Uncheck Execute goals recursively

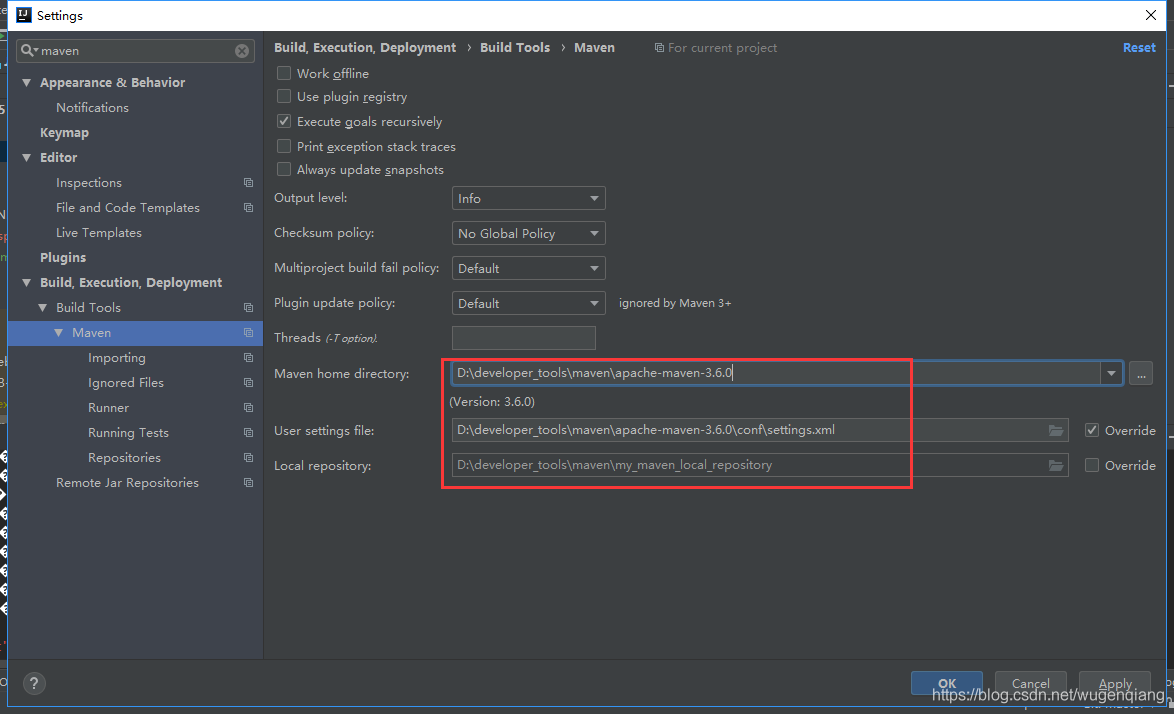point(284,121)
